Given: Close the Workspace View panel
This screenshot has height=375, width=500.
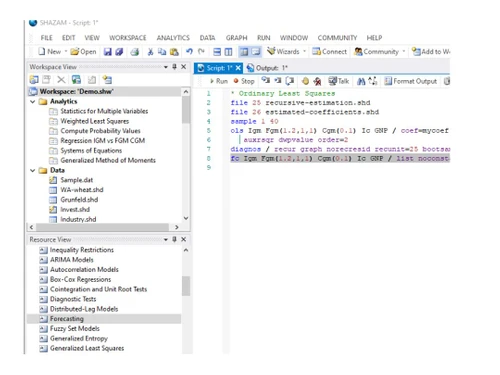Looking at the screenshot, I should click(183, 67).
